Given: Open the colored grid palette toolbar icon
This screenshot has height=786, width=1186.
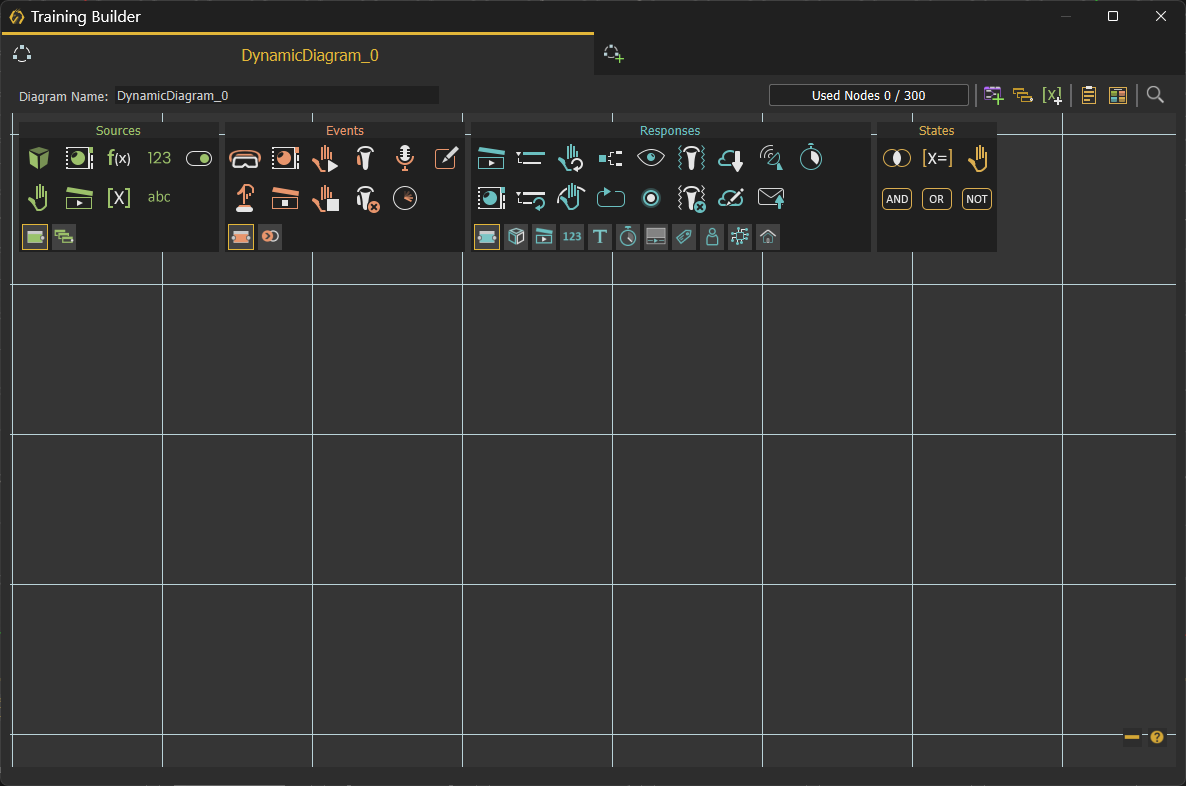Looking at the screenshot, I should [1118, 95].
